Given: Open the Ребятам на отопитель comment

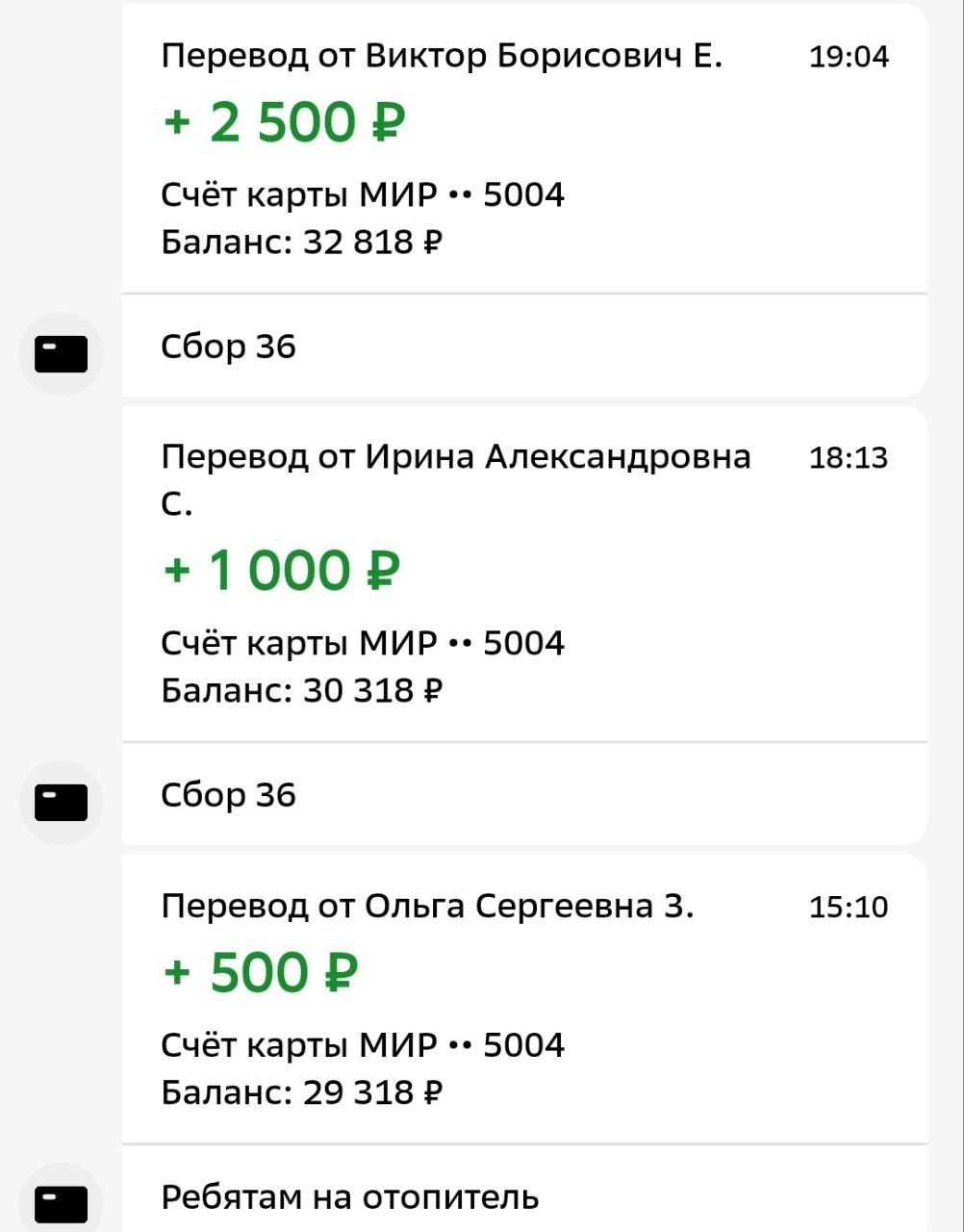Looking at the screenshot, I should point(349,1197).
